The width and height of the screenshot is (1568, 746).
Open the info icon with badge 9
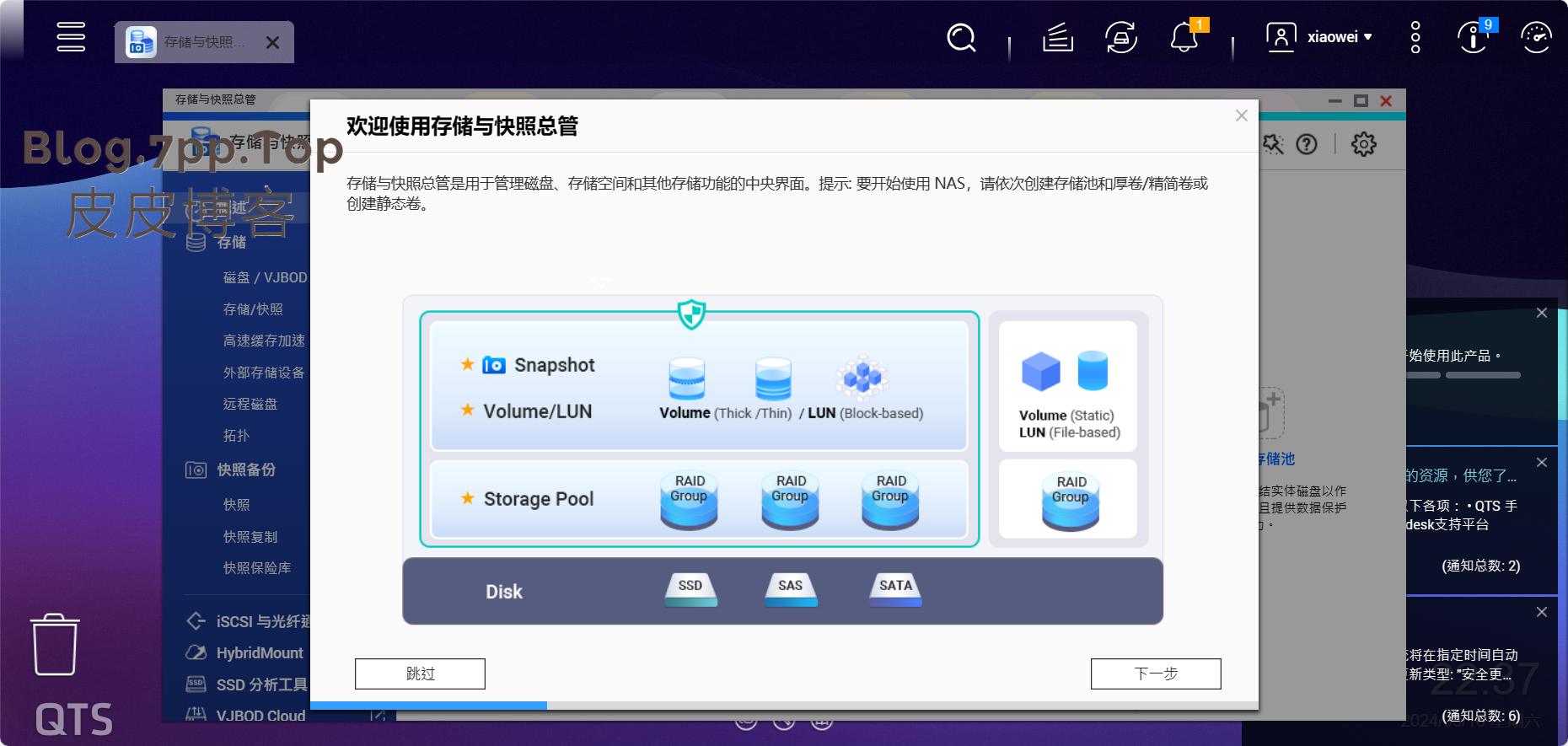[1473, 38]
